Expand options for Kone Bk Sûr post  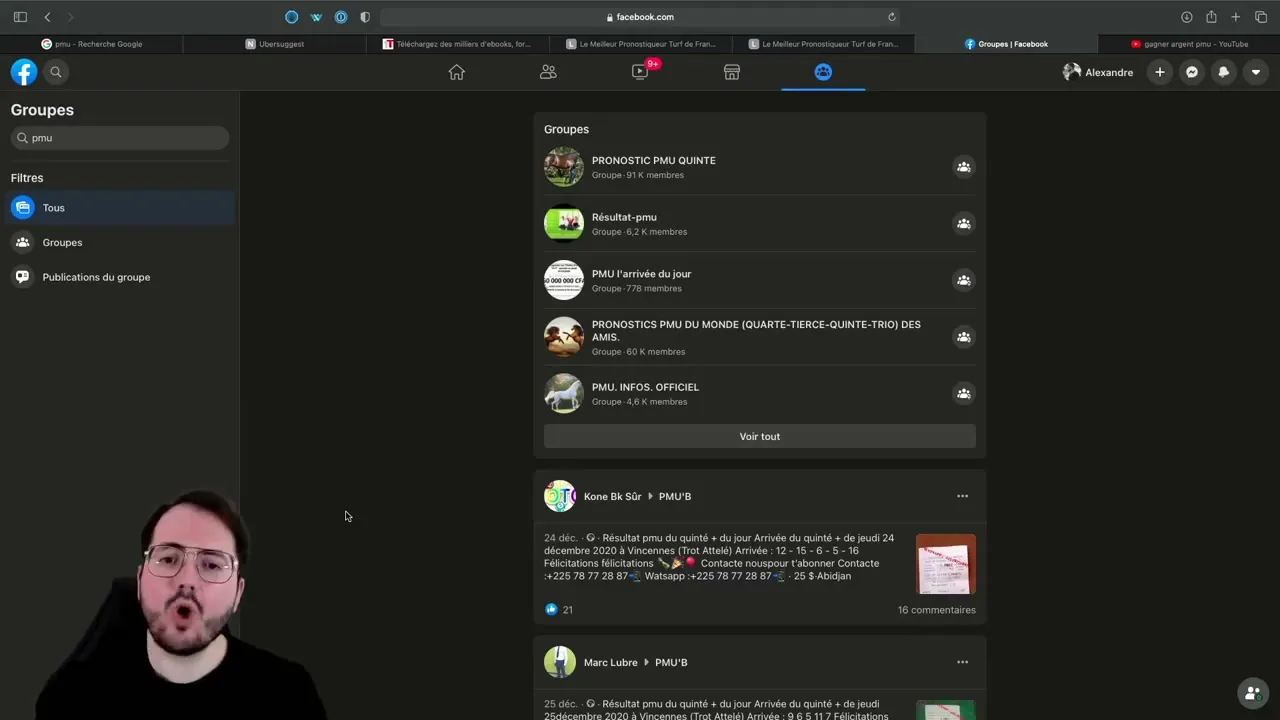coord(962,496)
